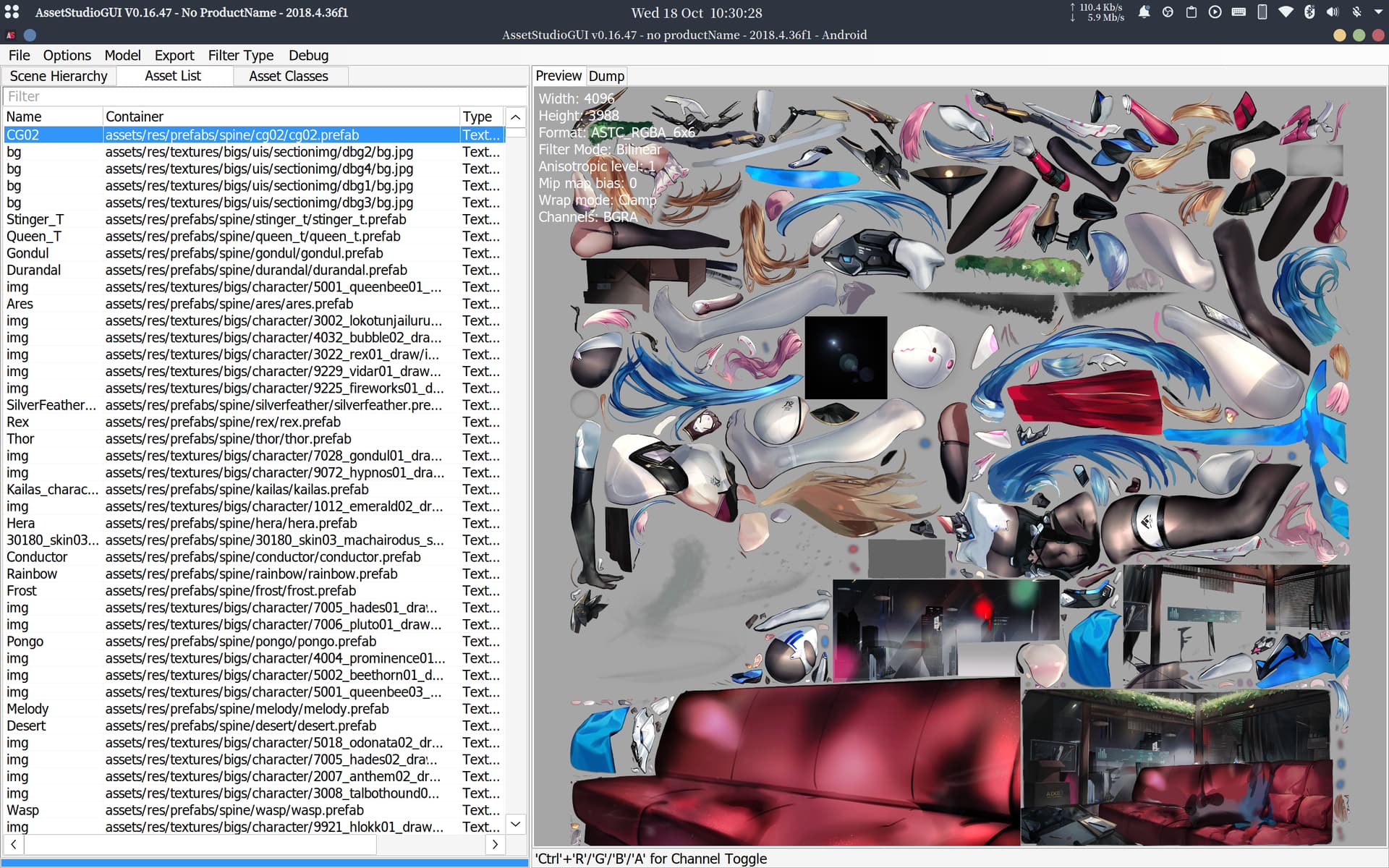Screen dimensions: 1389x868
Task: Open the Options menu
Action: point(67,55)
